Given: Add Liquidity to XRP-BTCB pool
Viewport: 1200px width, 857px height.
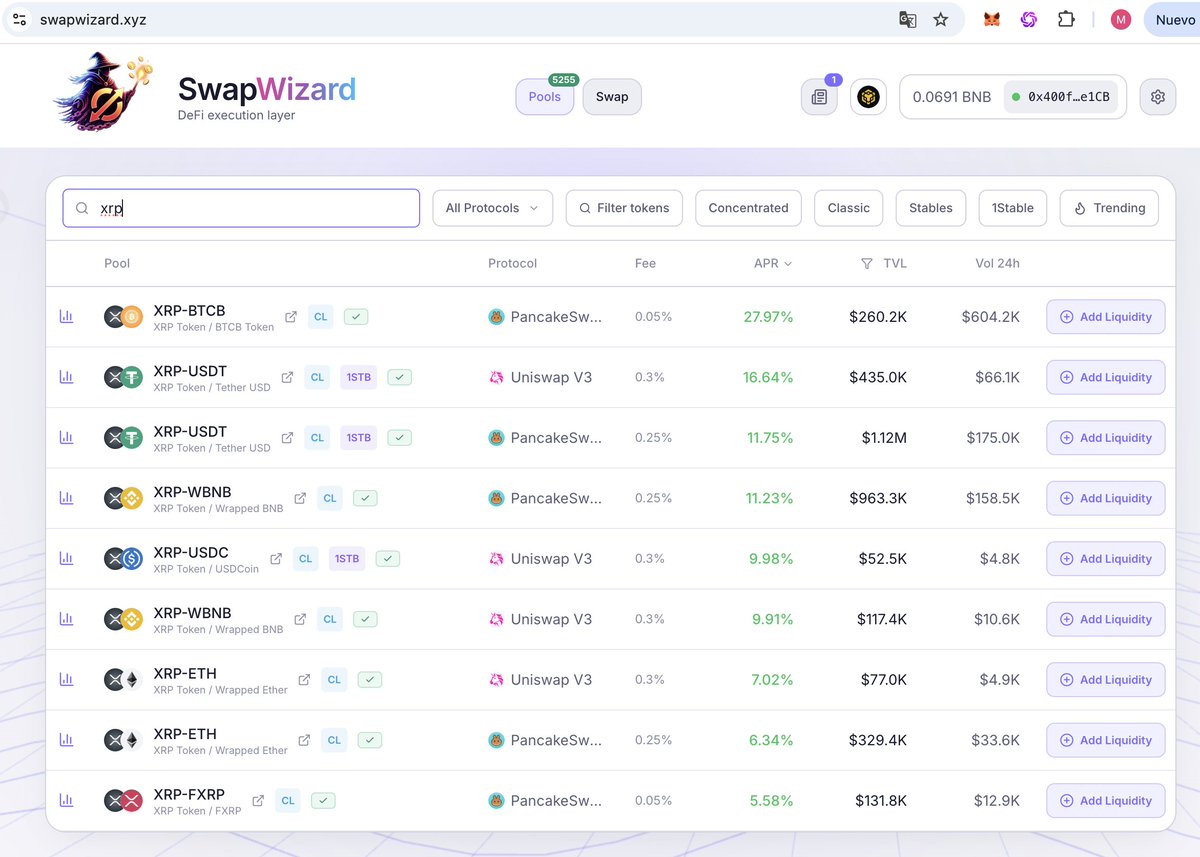Looking at the screenshot, I should (x=1105, y=317).
